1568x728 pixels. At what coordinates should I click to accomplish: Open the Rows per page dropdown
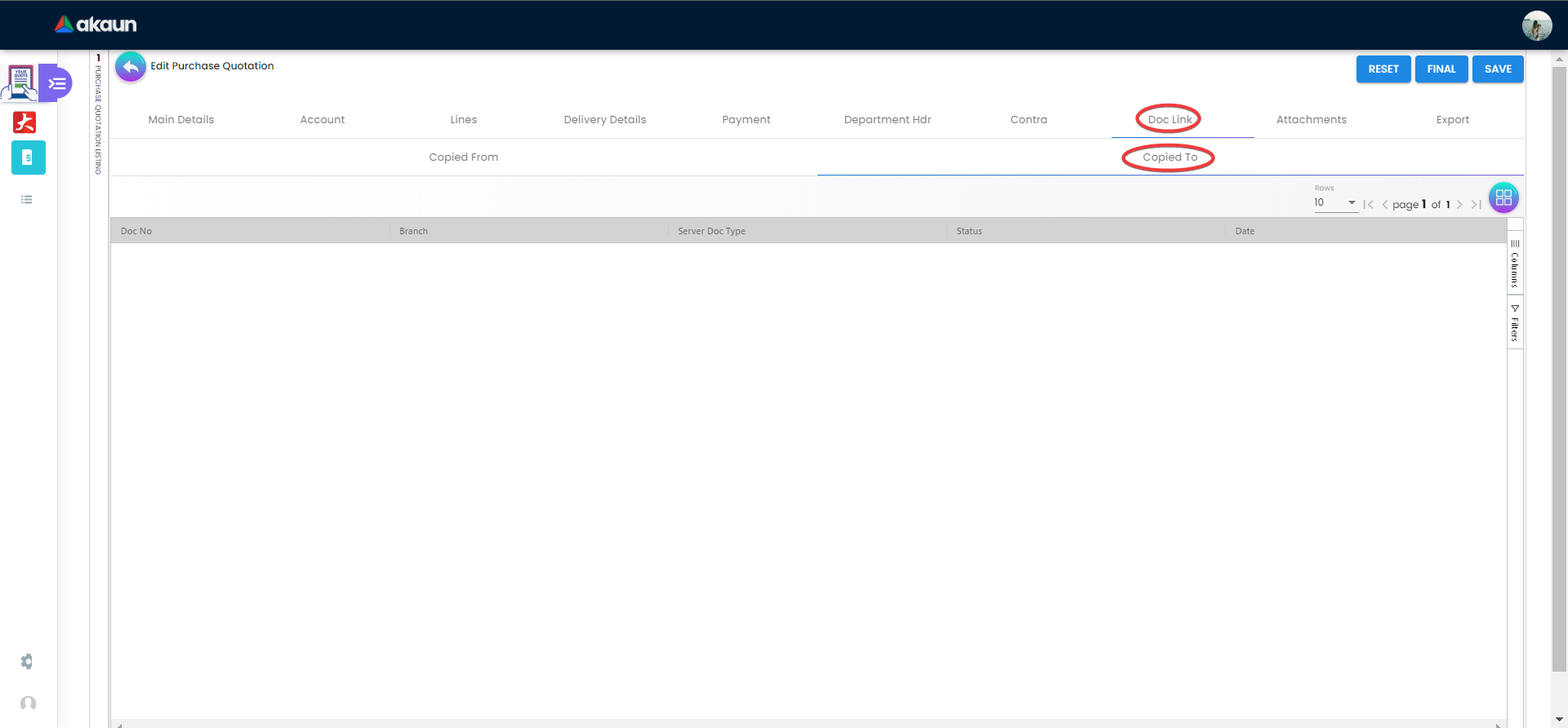(x=1335, y=203)
